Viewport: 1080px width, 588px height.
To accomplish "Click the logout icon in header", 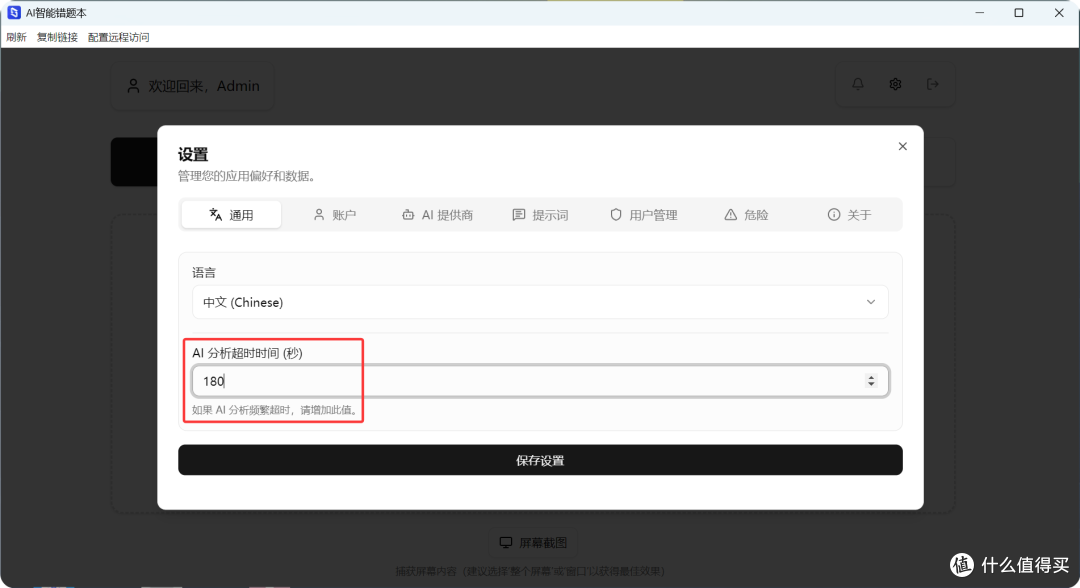I will pos(933,84).
